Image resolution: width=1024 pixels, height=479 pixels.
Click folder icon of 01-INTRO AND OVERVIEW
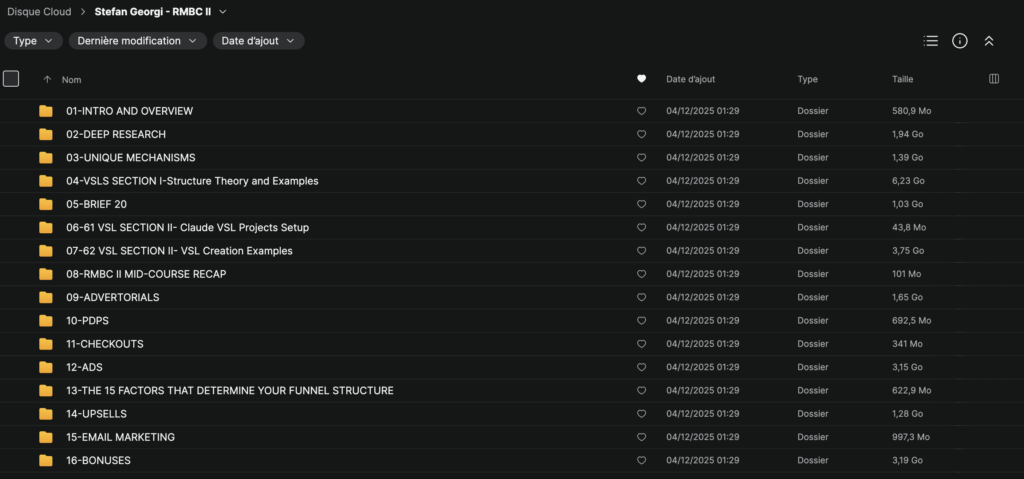tap(46, 111)
